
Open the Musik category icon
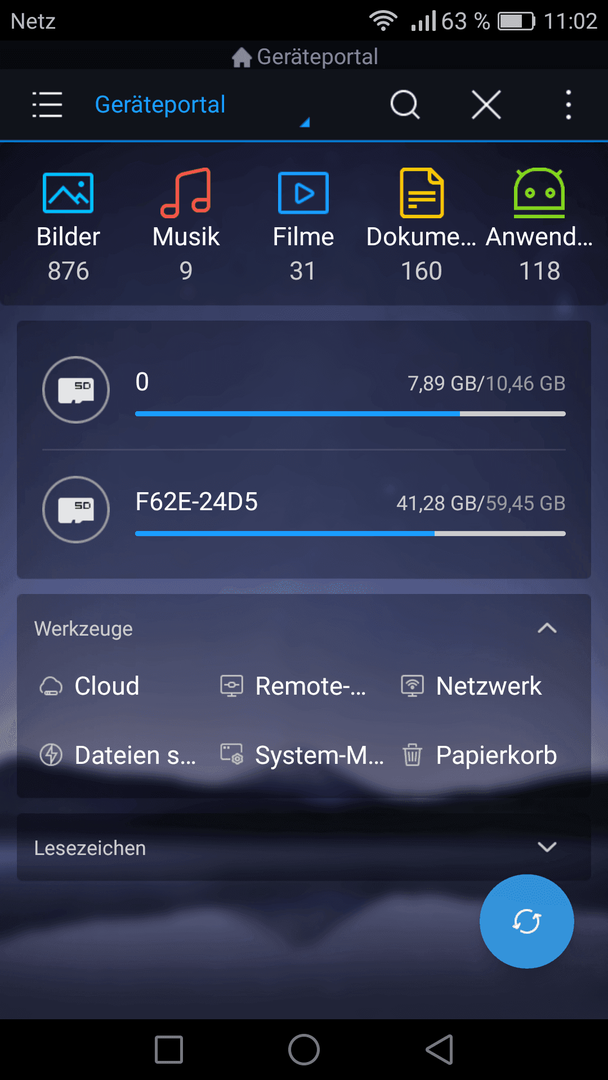pos(186,193)
